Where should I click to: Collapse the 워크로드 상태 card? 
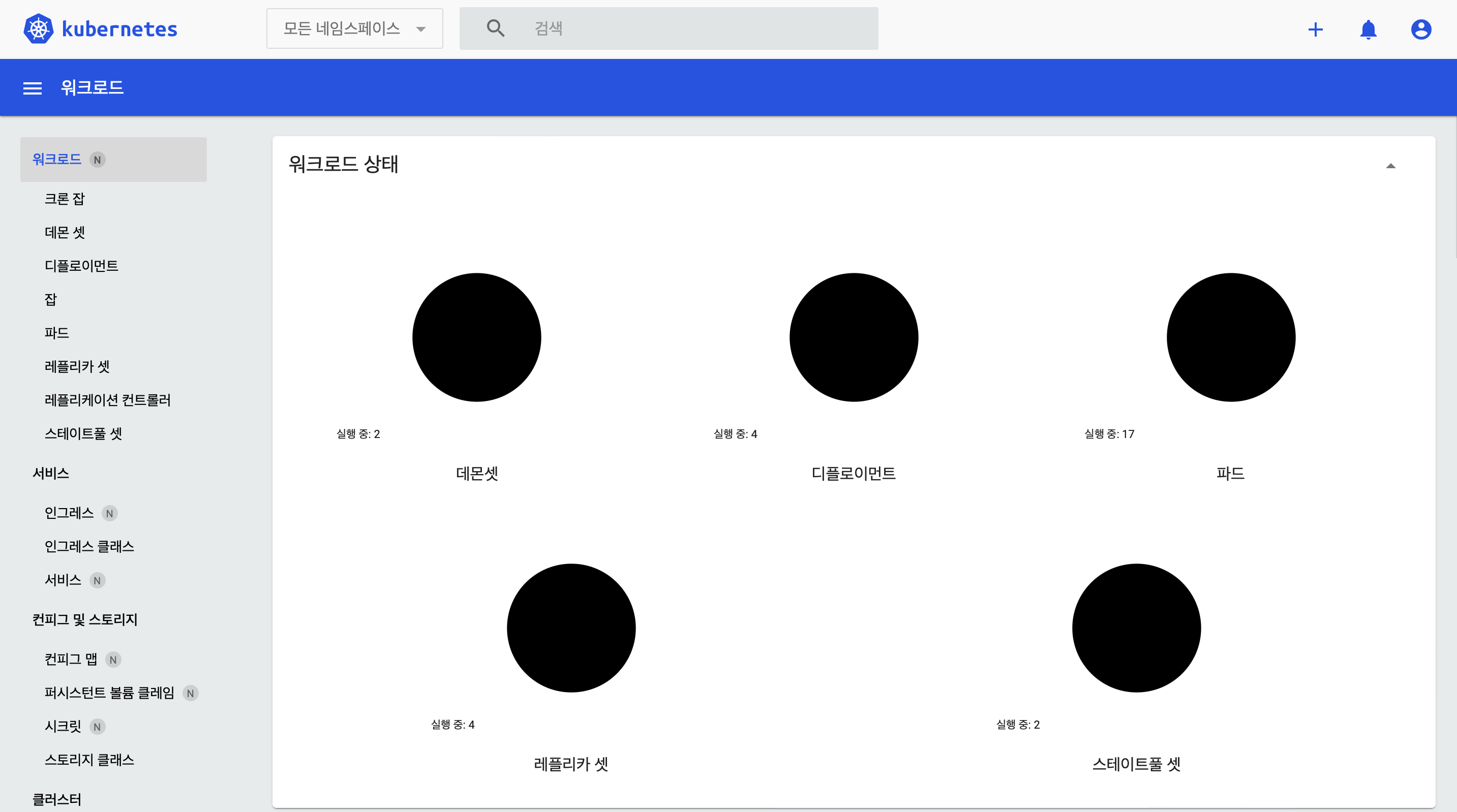(1391, 166)
